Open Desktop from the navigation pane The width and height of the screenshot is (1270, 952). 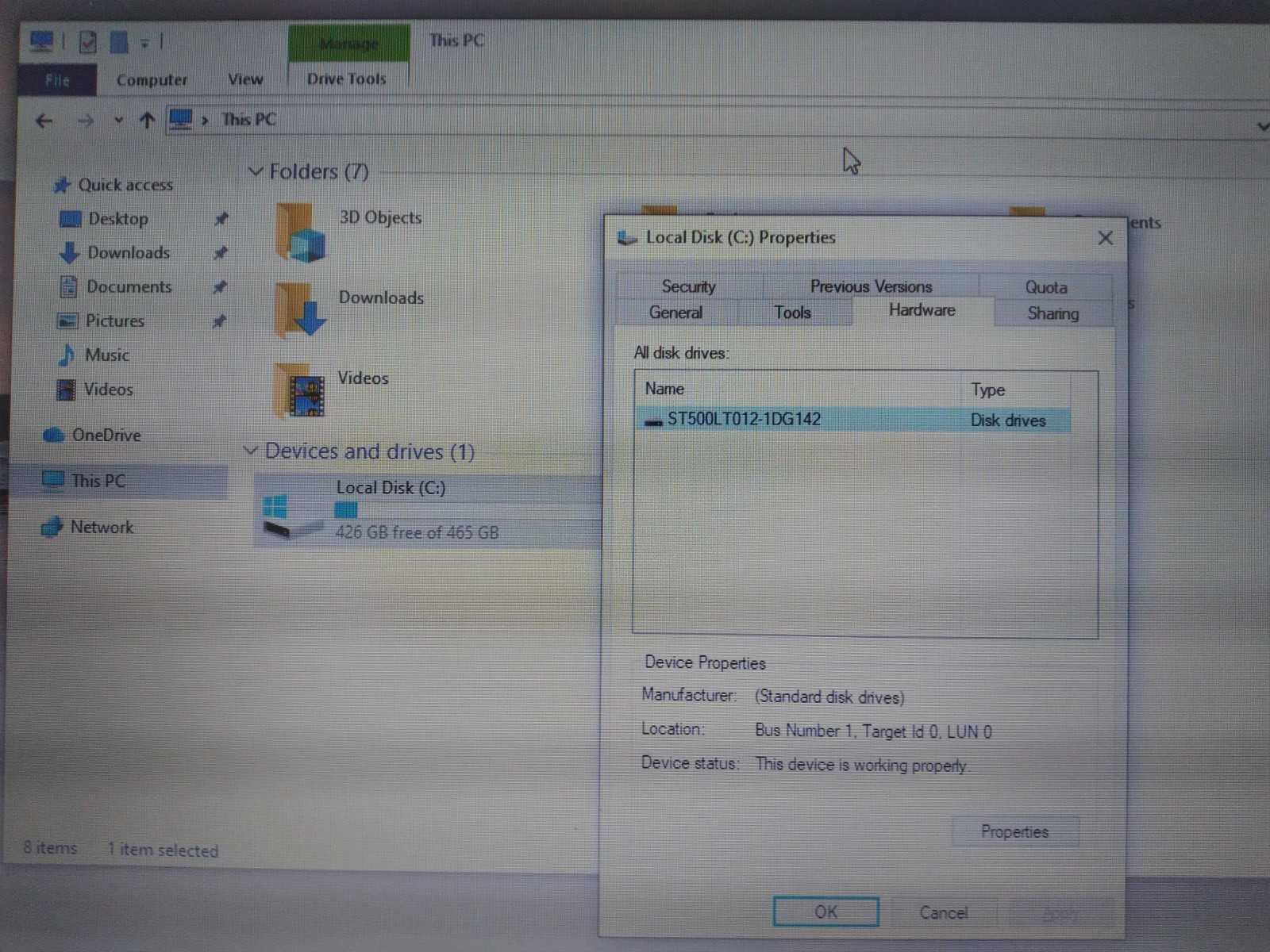point(117,219)
